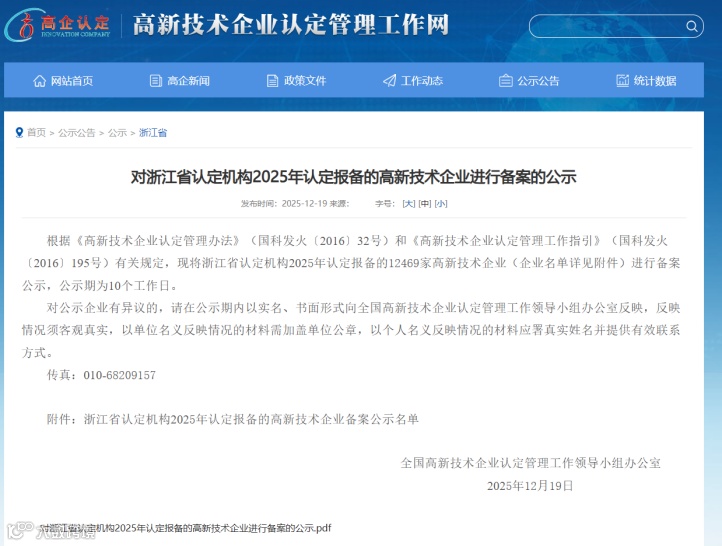This screenshot has width=722, height=546.
Task: Click the closing date 2025年12月19日
Action: click(x=530, y=486)
